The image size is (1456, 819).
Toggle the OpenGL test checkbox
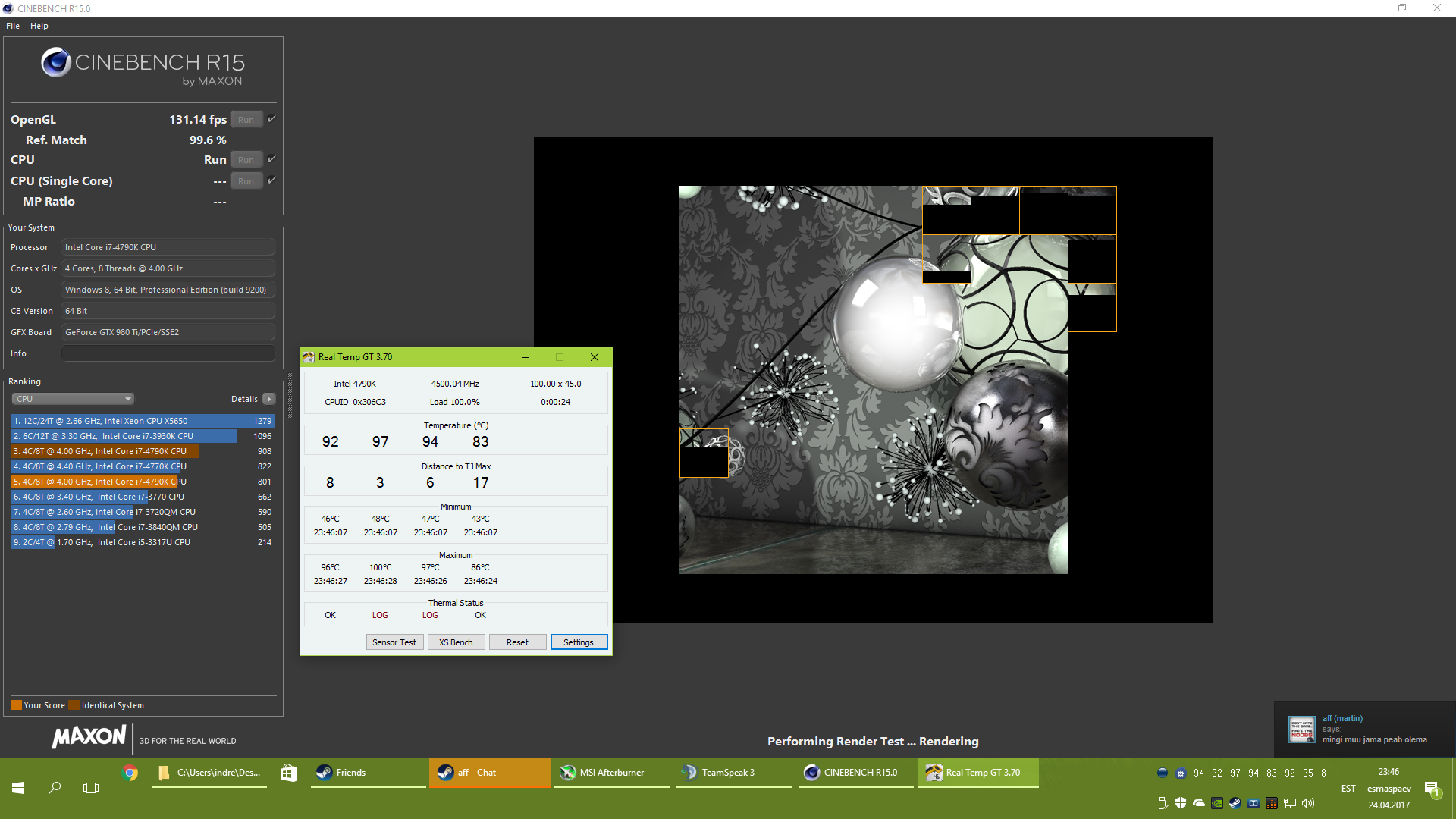click(271, 119)
